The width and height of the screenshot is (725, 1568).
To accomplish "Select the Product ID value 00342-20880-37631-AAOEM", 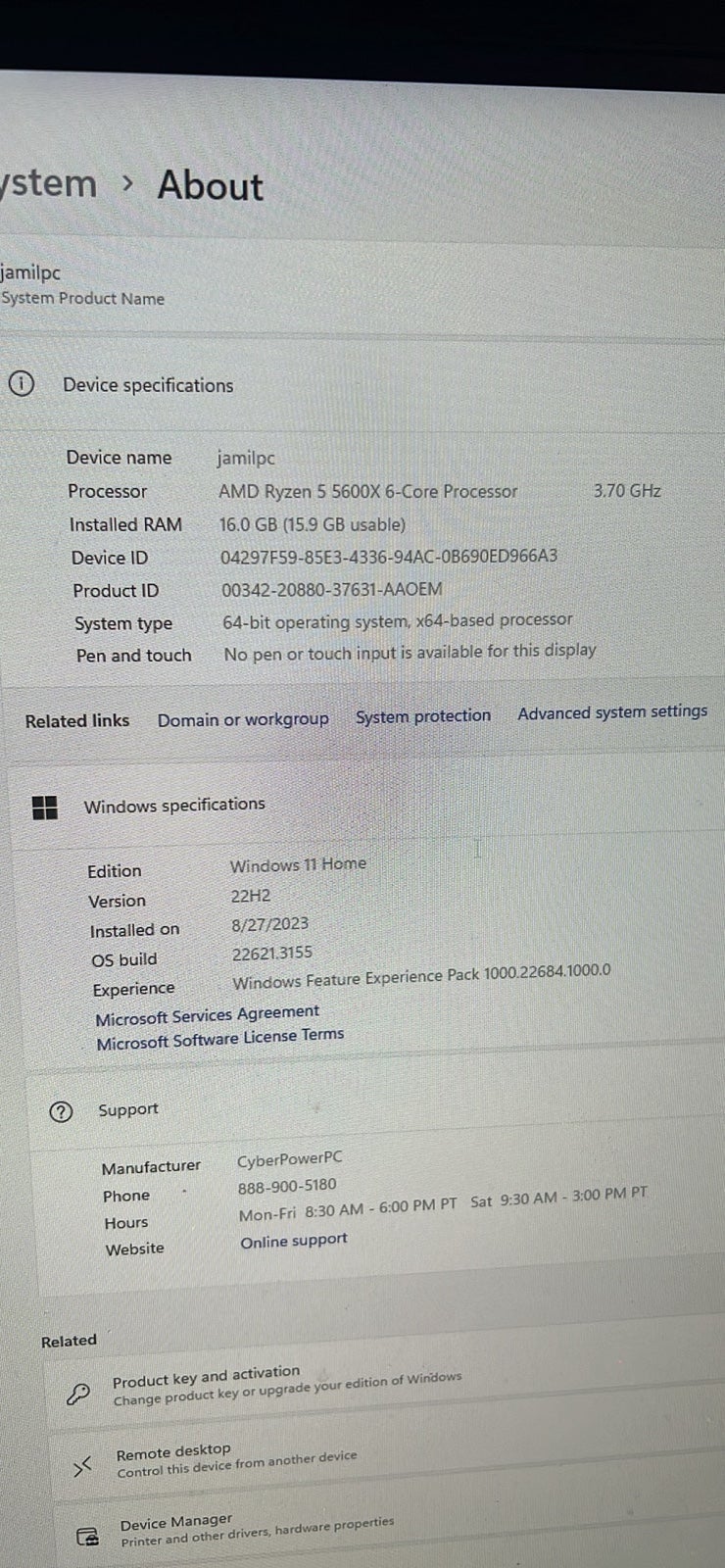I will tap(332, 589).
